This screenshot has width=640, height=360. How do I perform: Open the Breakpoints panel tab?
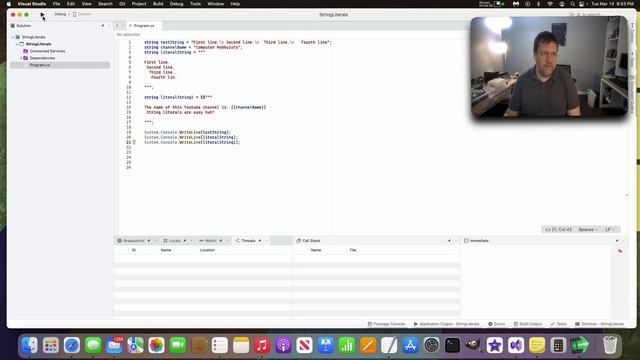coord(134,241)
